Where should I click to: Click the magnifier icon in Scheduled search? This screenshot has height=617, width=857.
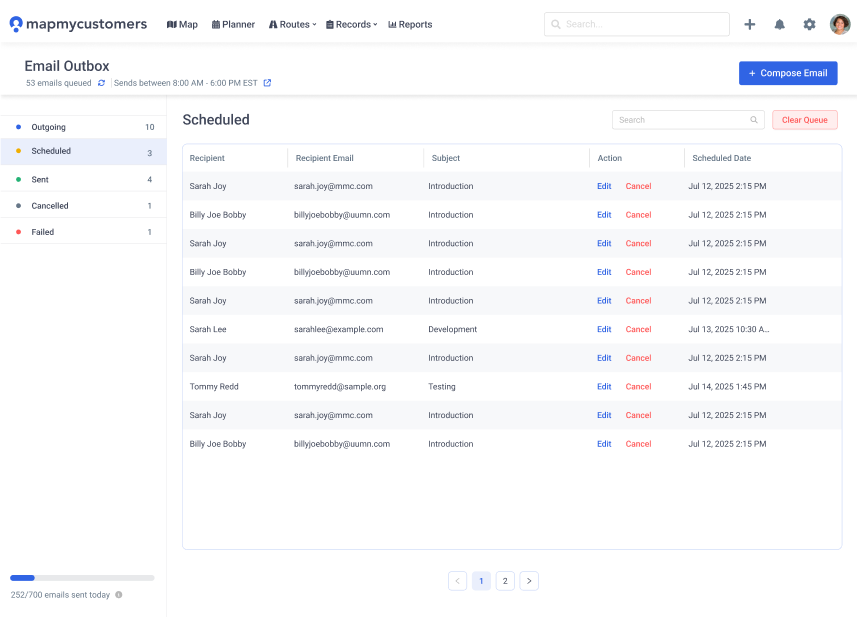754,120
